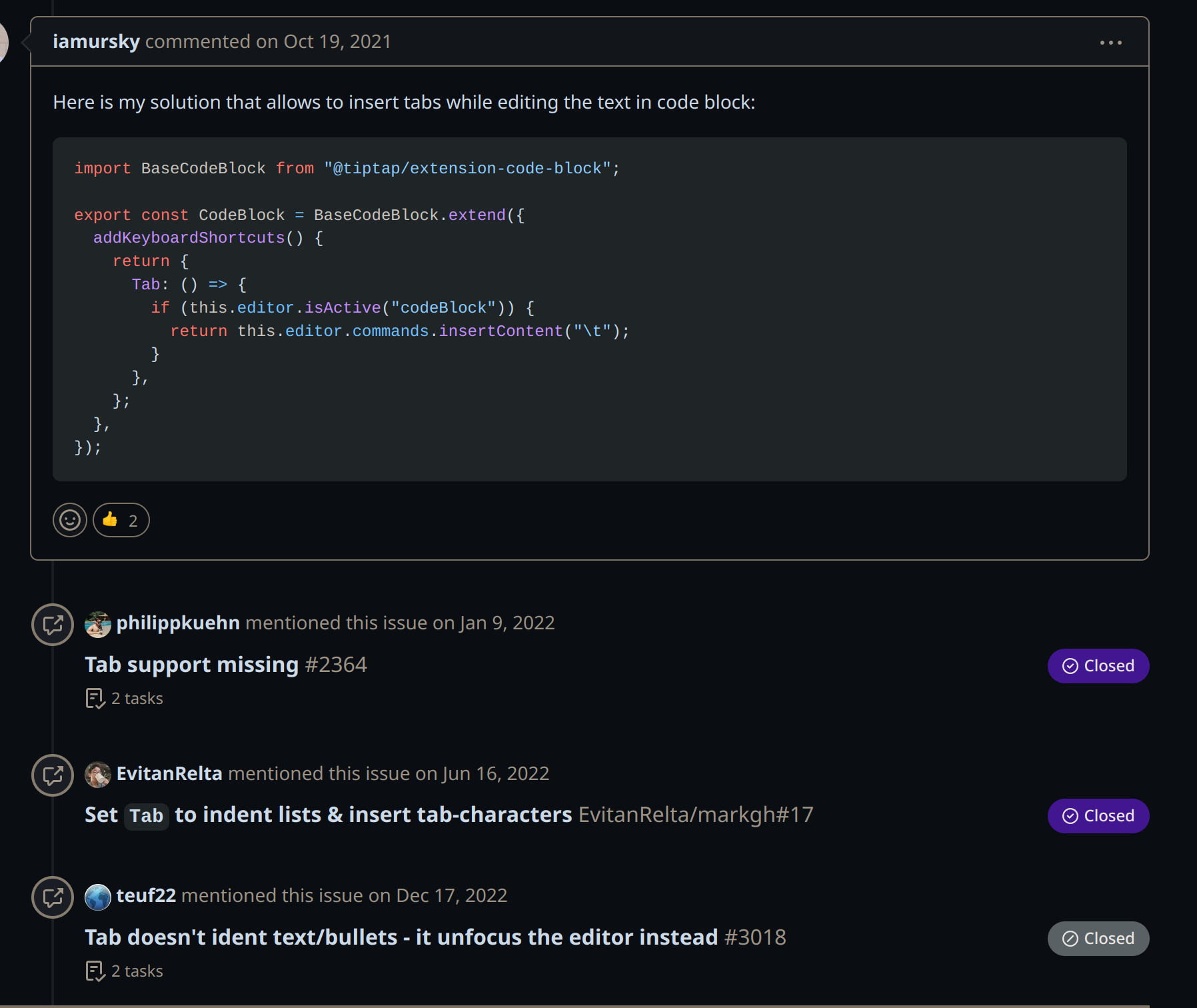1197x1008 pixels.
Task: Select the code block in iamursky's comment
Action: point(589,307)
